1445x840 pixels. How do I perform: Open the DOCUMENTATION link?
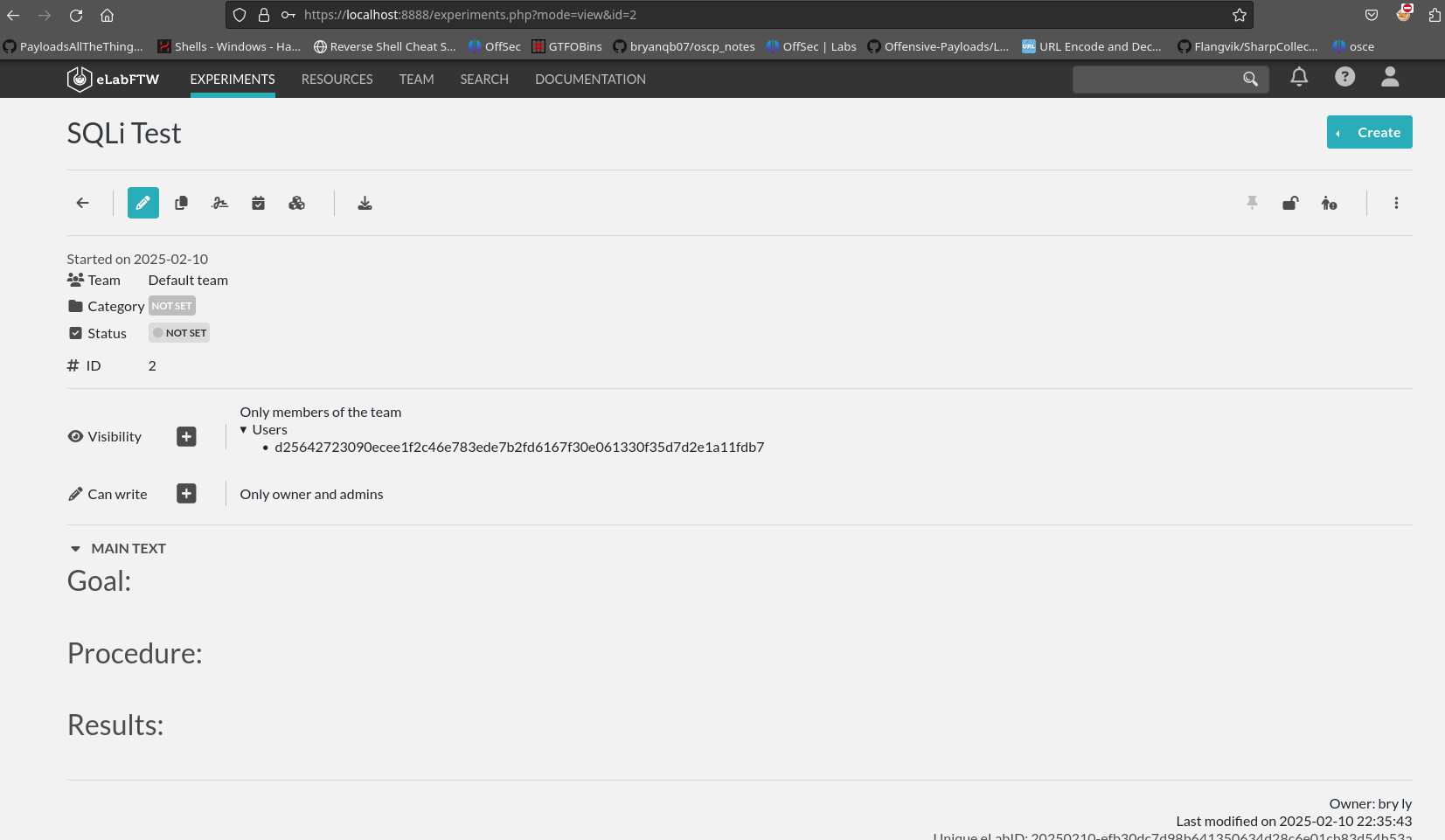pyautogui.click(x=590, y=79)
